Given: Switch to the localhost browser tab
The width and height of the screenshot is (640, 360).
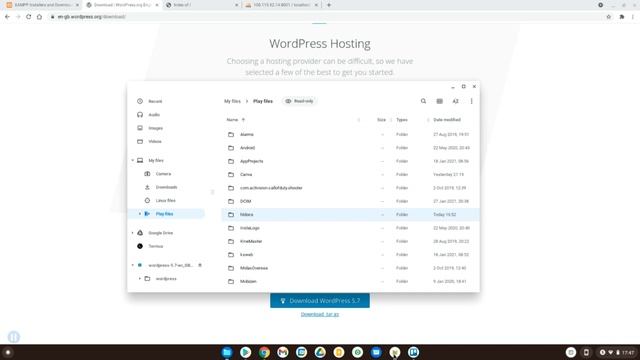Looking at the screenshot, I should pyautogui.click(x=282, y=5).
